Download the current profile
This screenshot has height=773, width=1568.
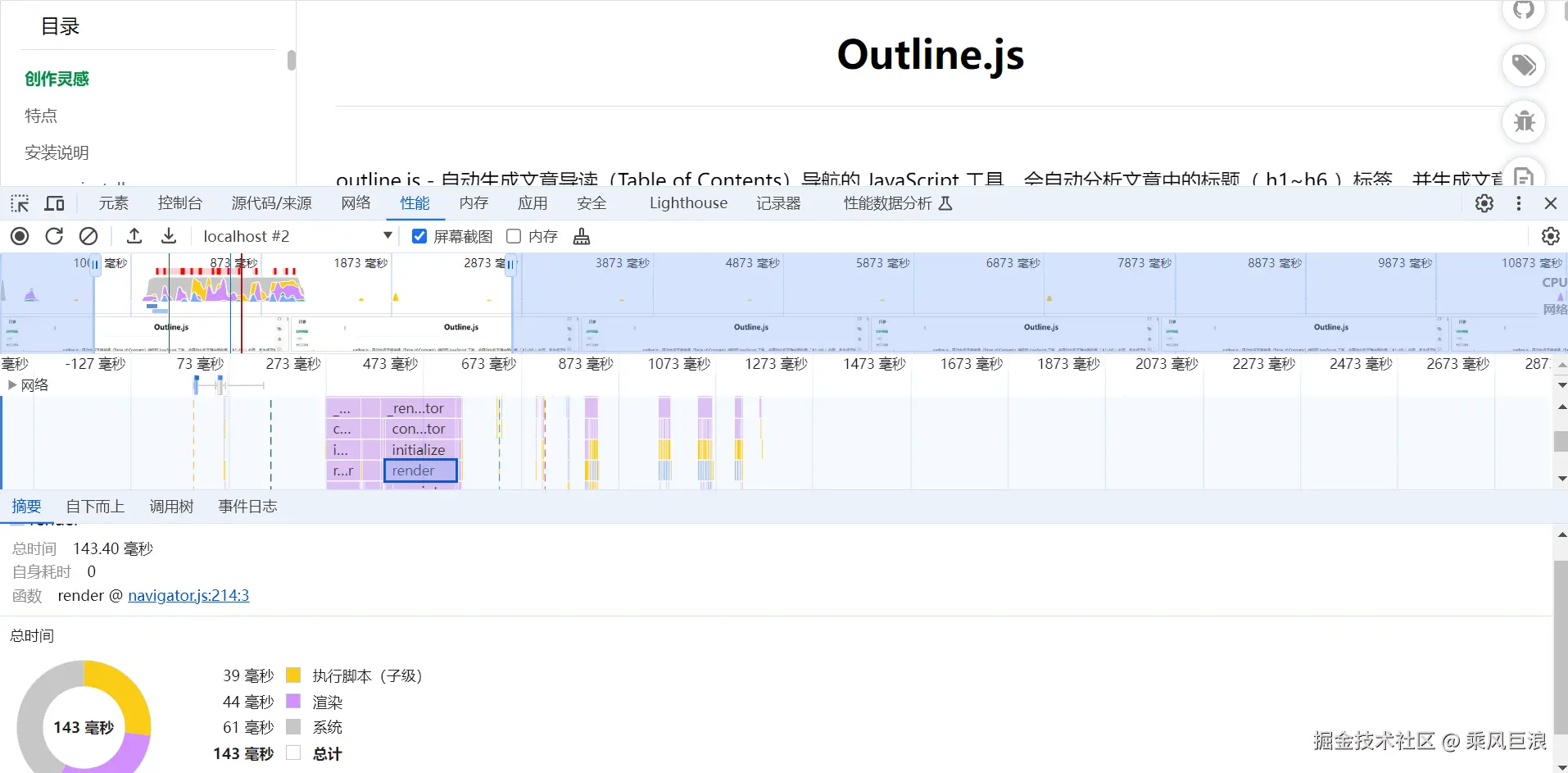pos(169,236)
